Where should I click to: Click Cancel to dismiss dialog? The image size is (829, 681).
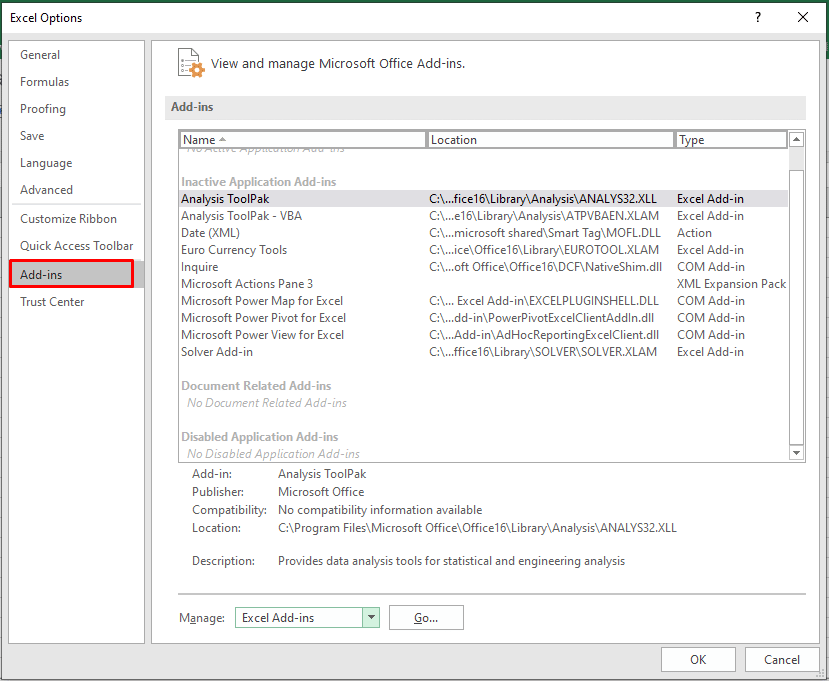coord(782,659)
